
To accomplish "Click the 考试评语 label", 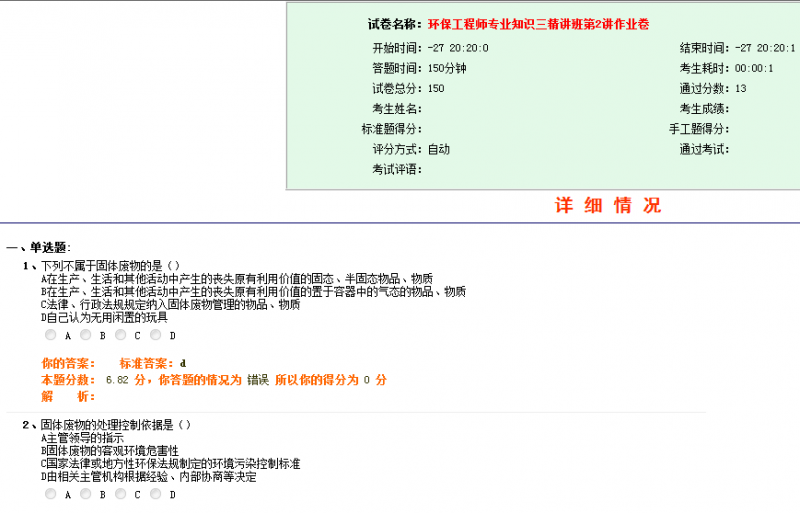I will coord(397,169).
